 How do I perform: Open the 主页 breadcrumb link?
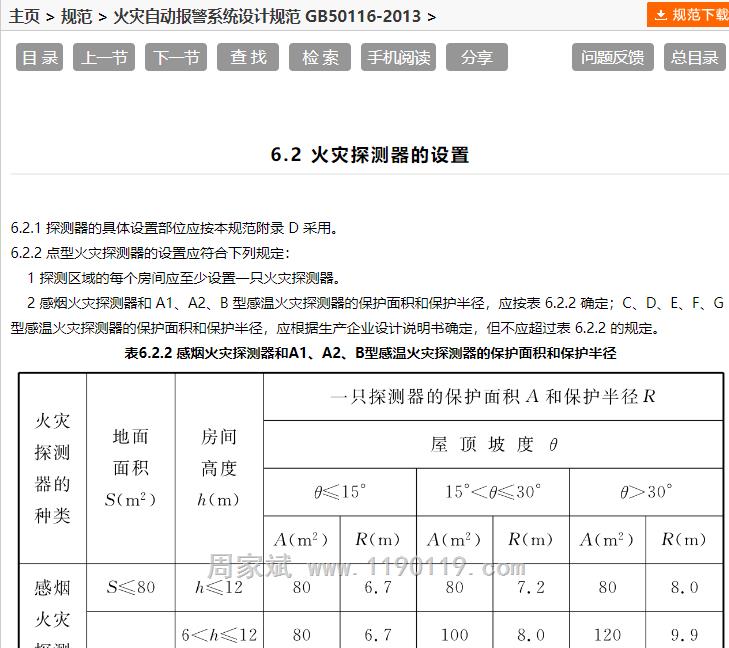[x=25, y=17]
